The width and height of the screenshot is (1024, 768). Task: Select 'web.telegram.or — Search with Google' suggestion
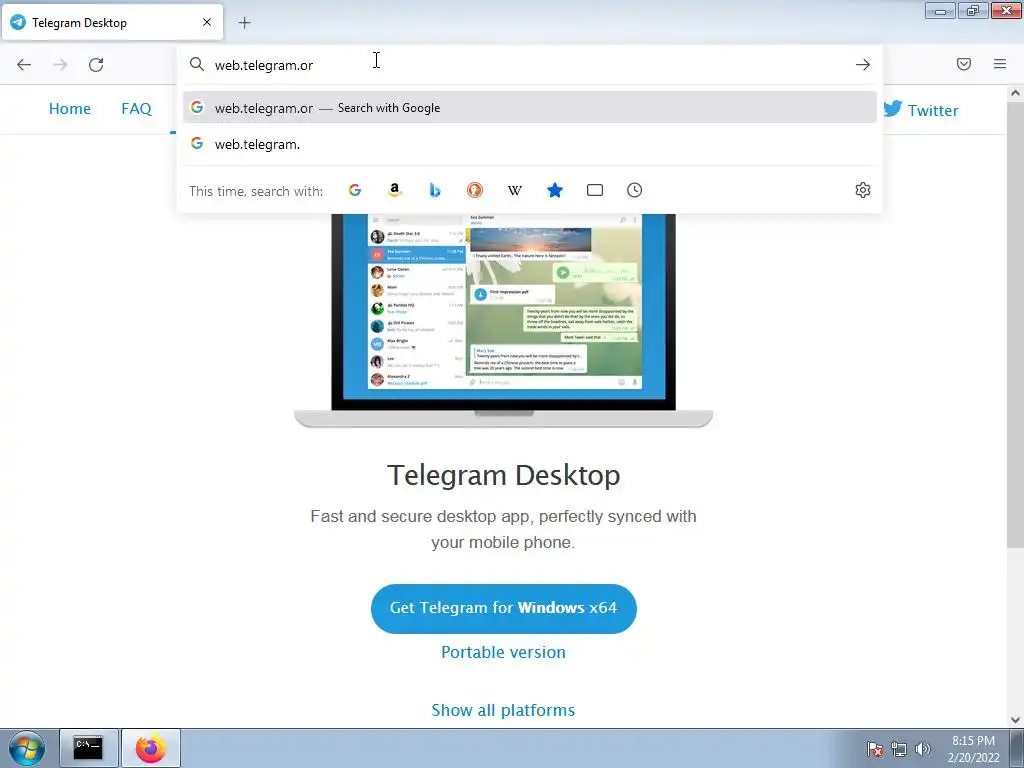(530, 107)
